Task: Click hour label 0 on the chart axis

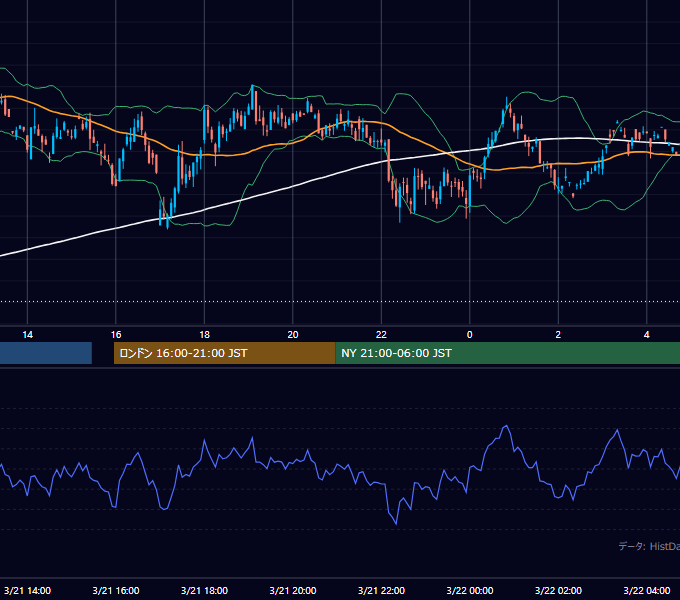Action: click(x=470, y=335)
